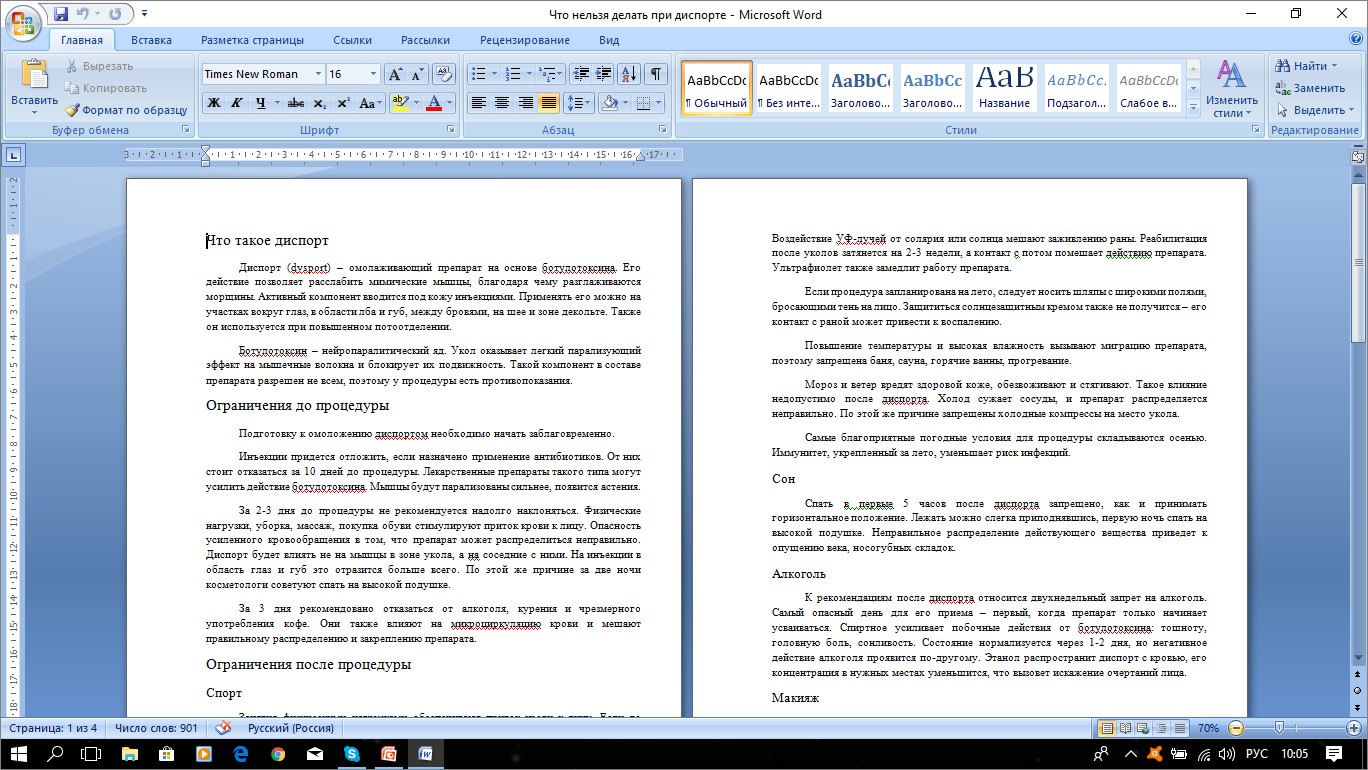Click the Выделить button

[x=1315, y=110]
